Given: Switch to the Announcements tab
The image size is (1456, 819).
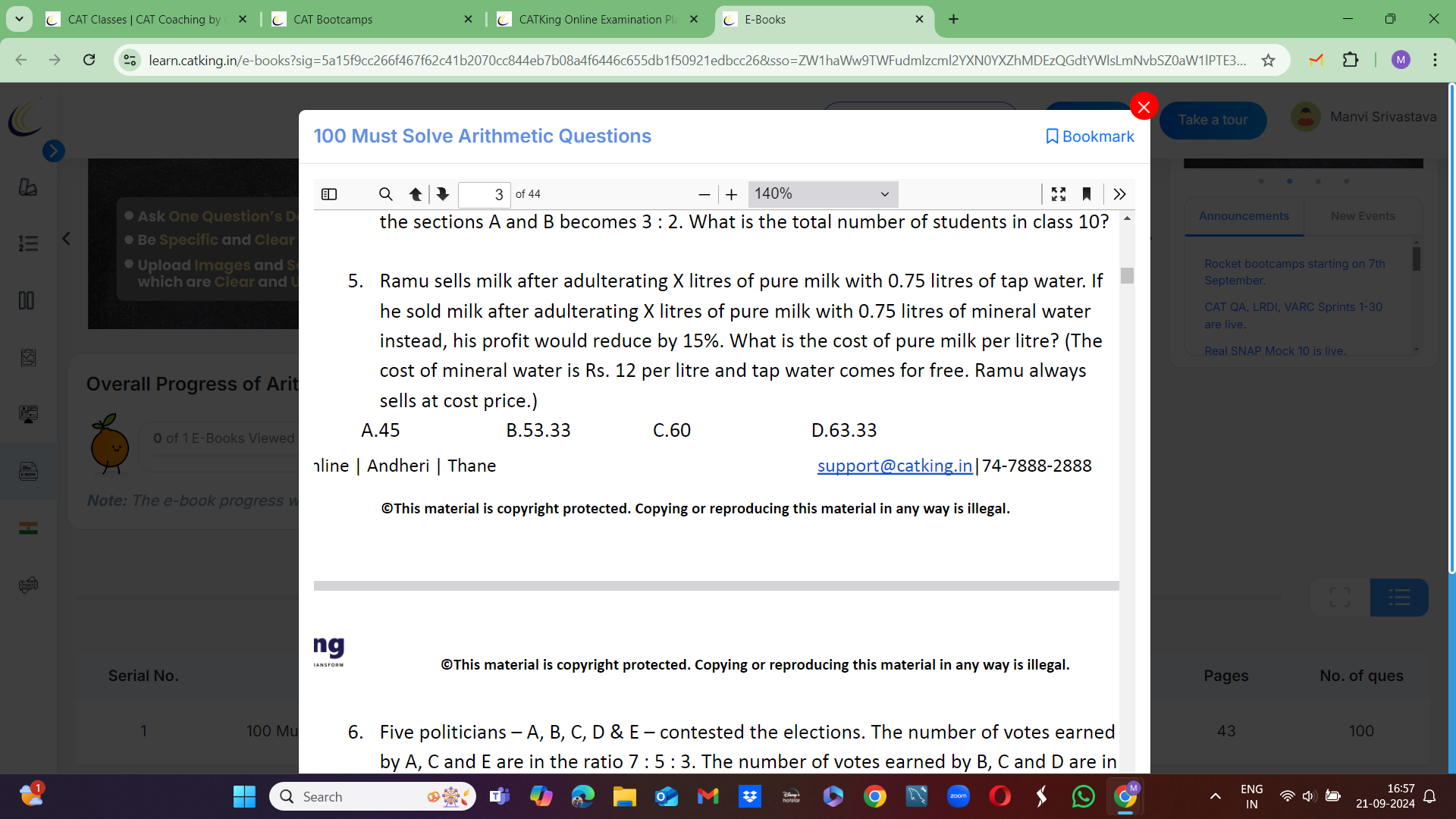Looking at the screenshot, I should click(x=1244, y=216).
